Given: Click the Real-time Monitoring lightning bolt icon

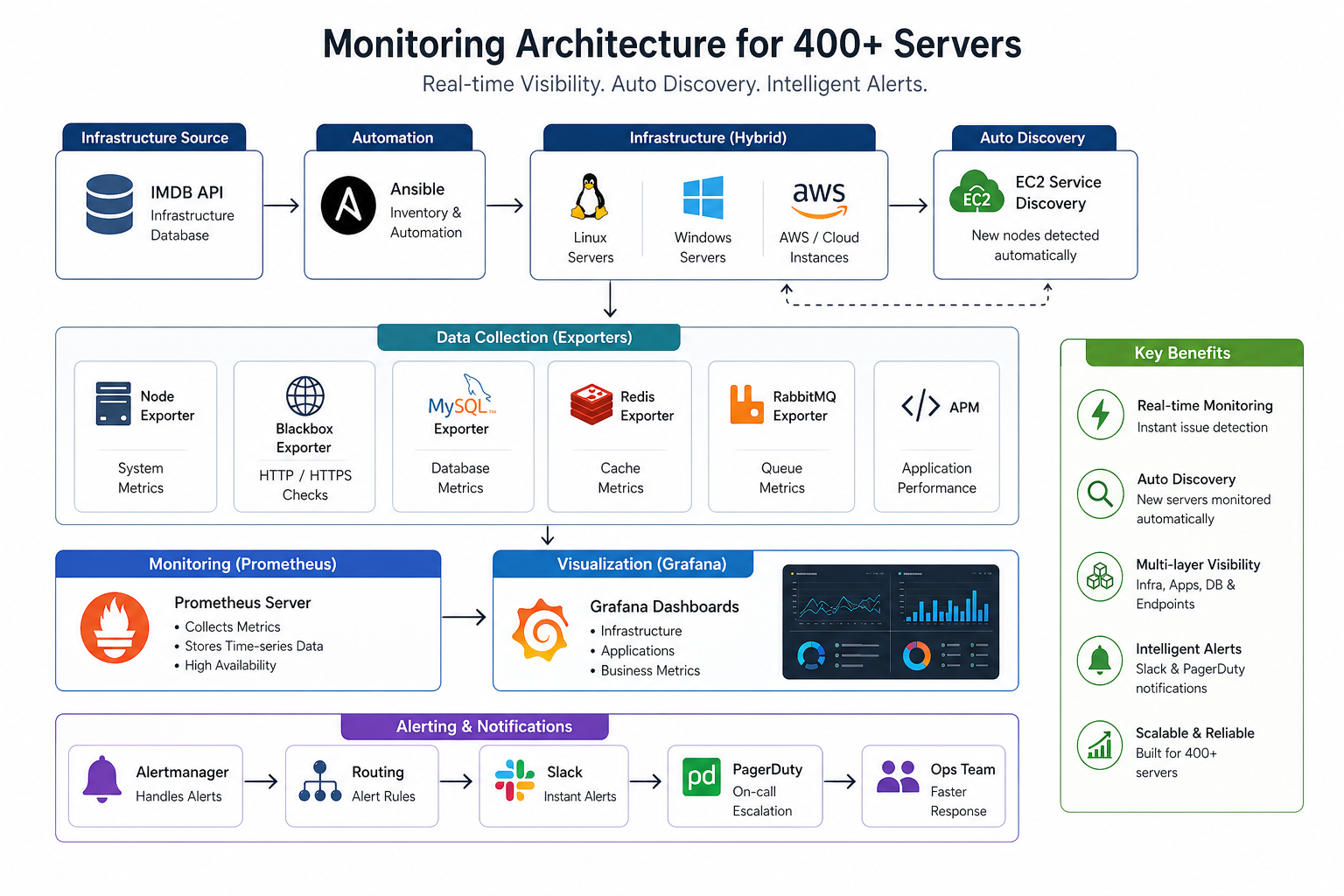Looking at the screenshot, I should coord(1101,415).
